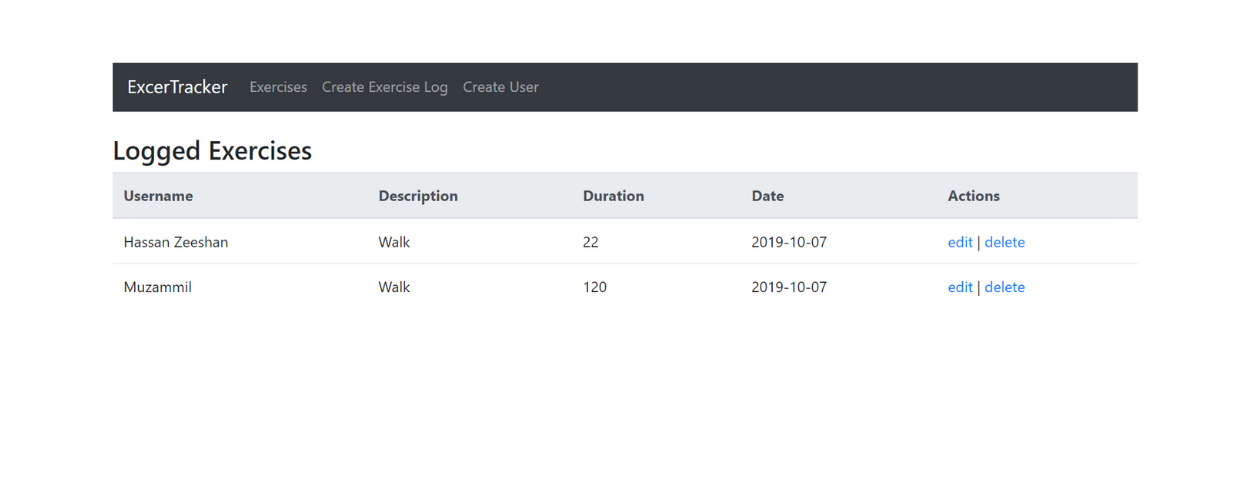Edit Hassan Zeeshan's exercise entry

coord(960,242)
